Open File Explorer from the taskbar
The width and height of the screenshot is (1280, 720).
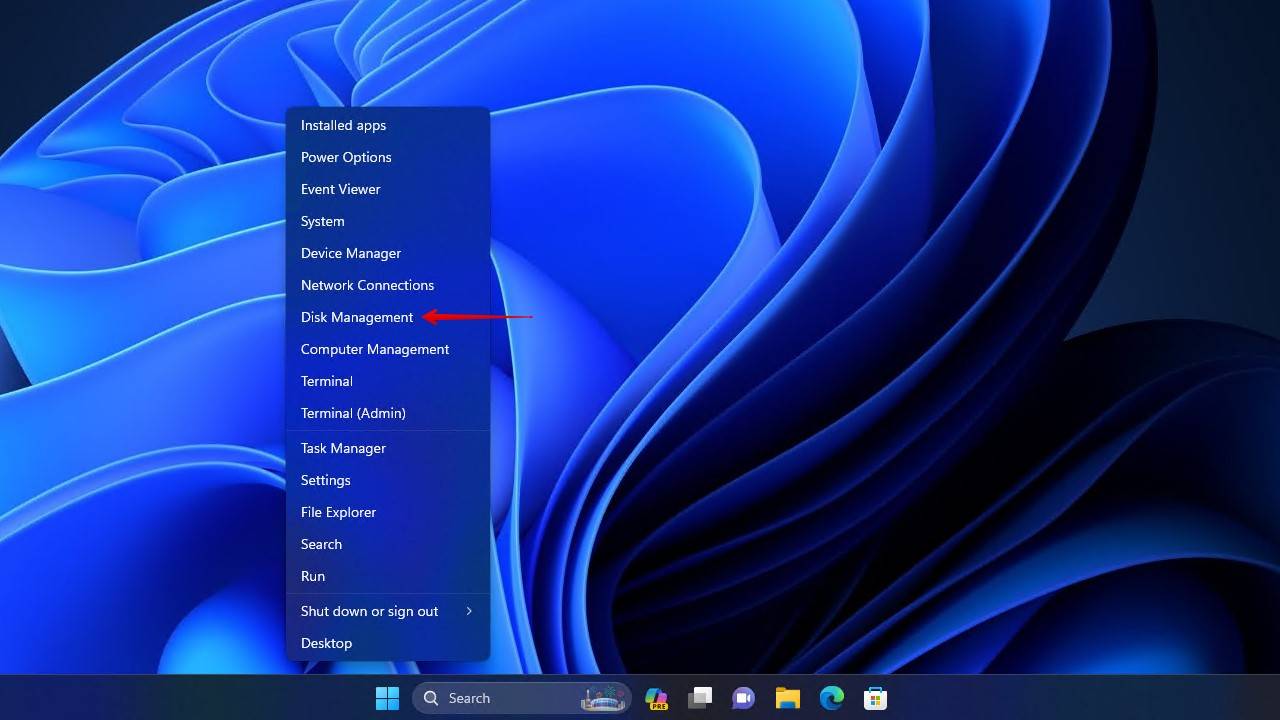tap(788, 698)
